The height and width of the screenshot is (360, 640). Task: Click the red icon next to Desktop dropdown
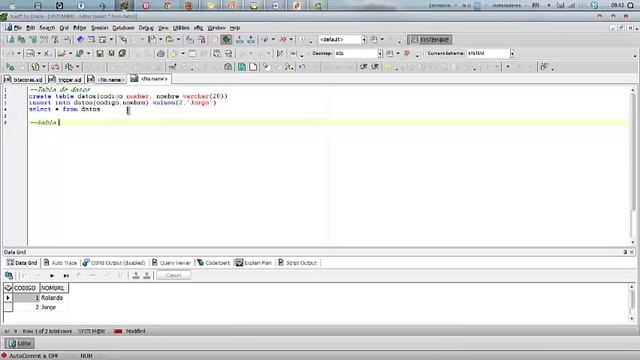(x=407, y=53)
